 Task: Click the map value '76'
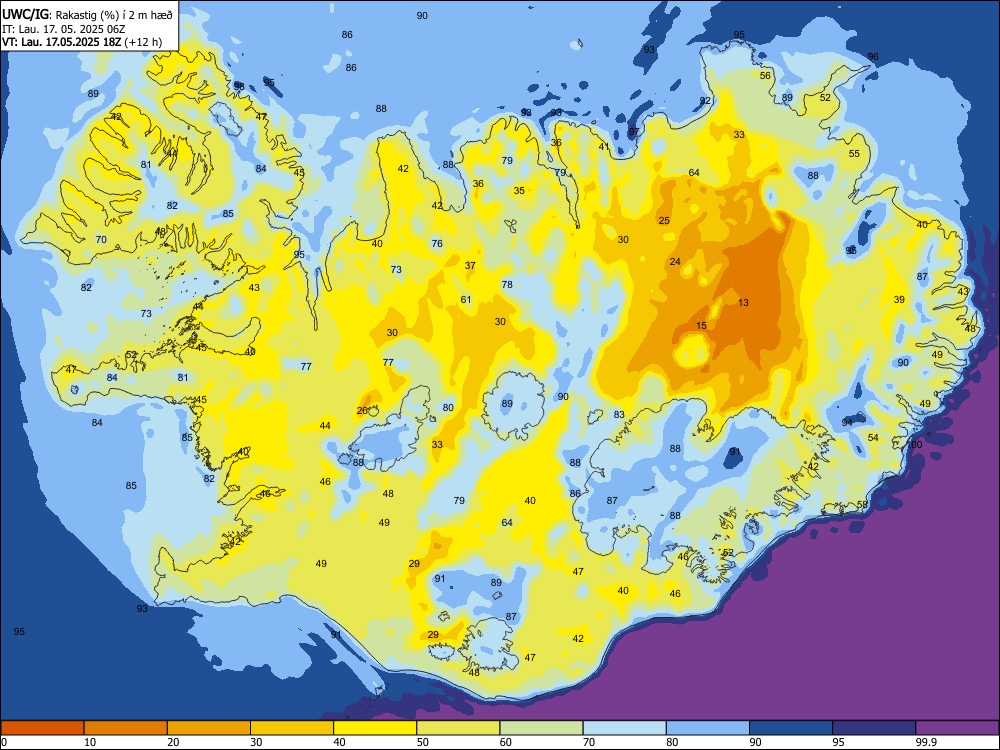[x=437, y=243]
